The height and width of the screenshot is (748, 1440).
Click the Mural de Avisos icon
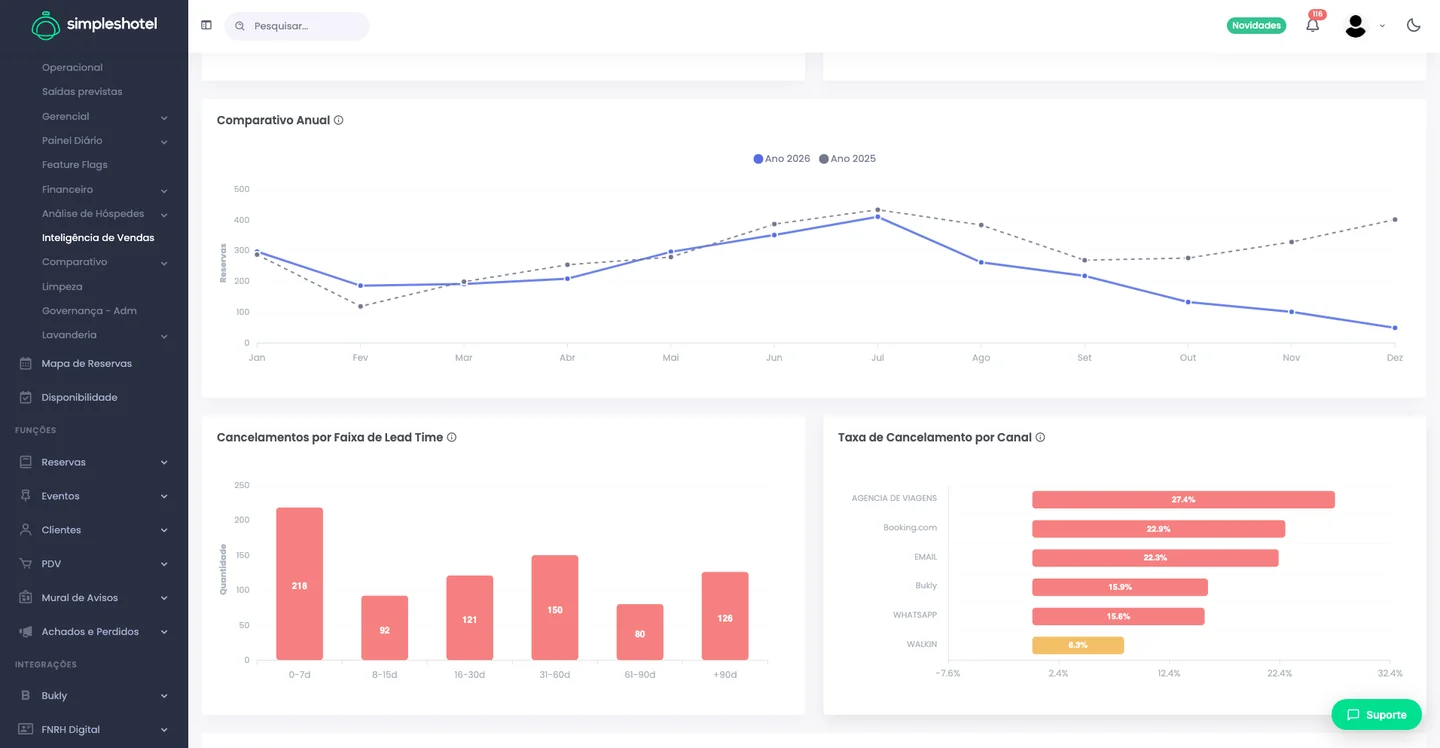pos(26,598)
